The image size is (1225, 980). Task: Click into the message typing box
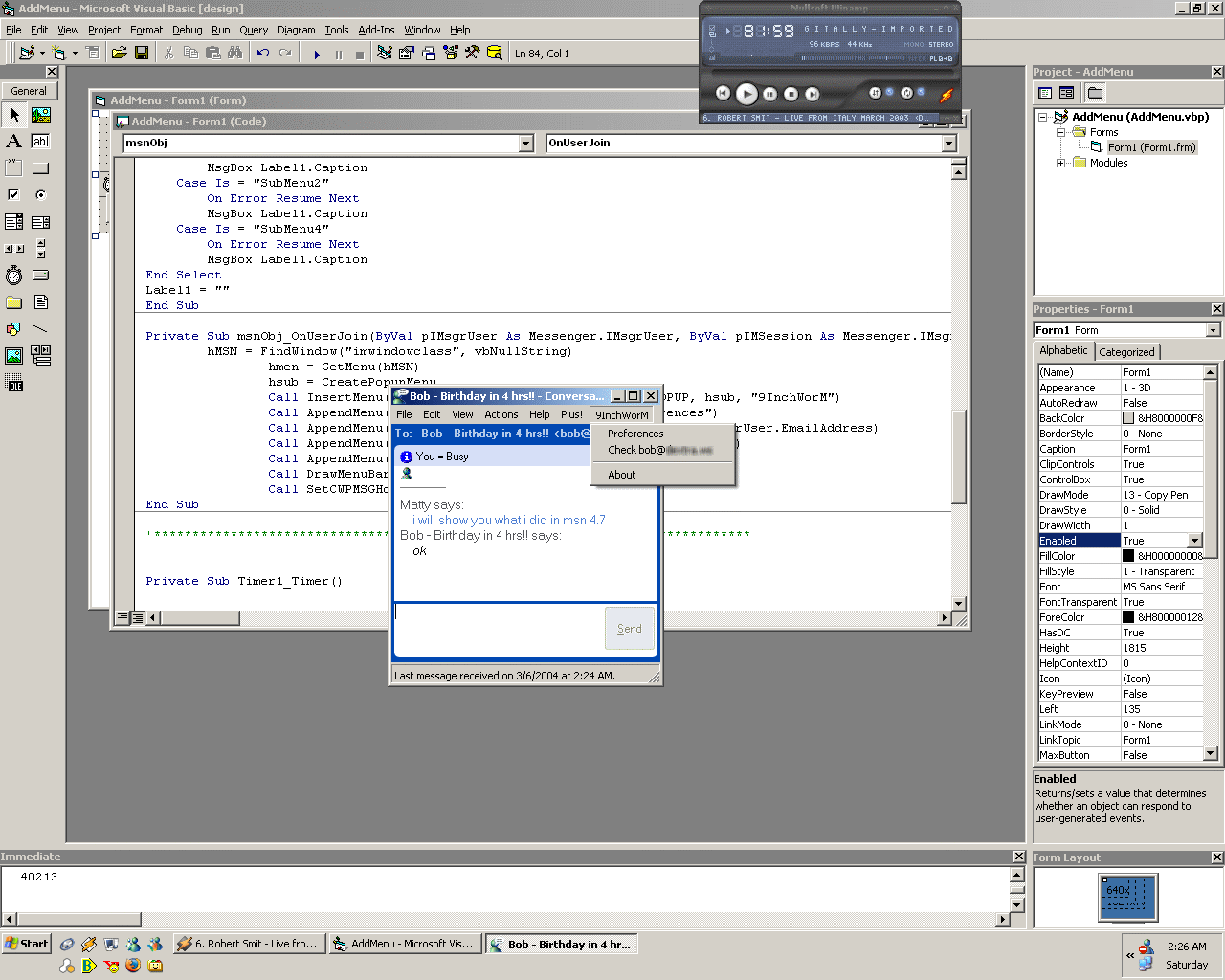point(498,628)
